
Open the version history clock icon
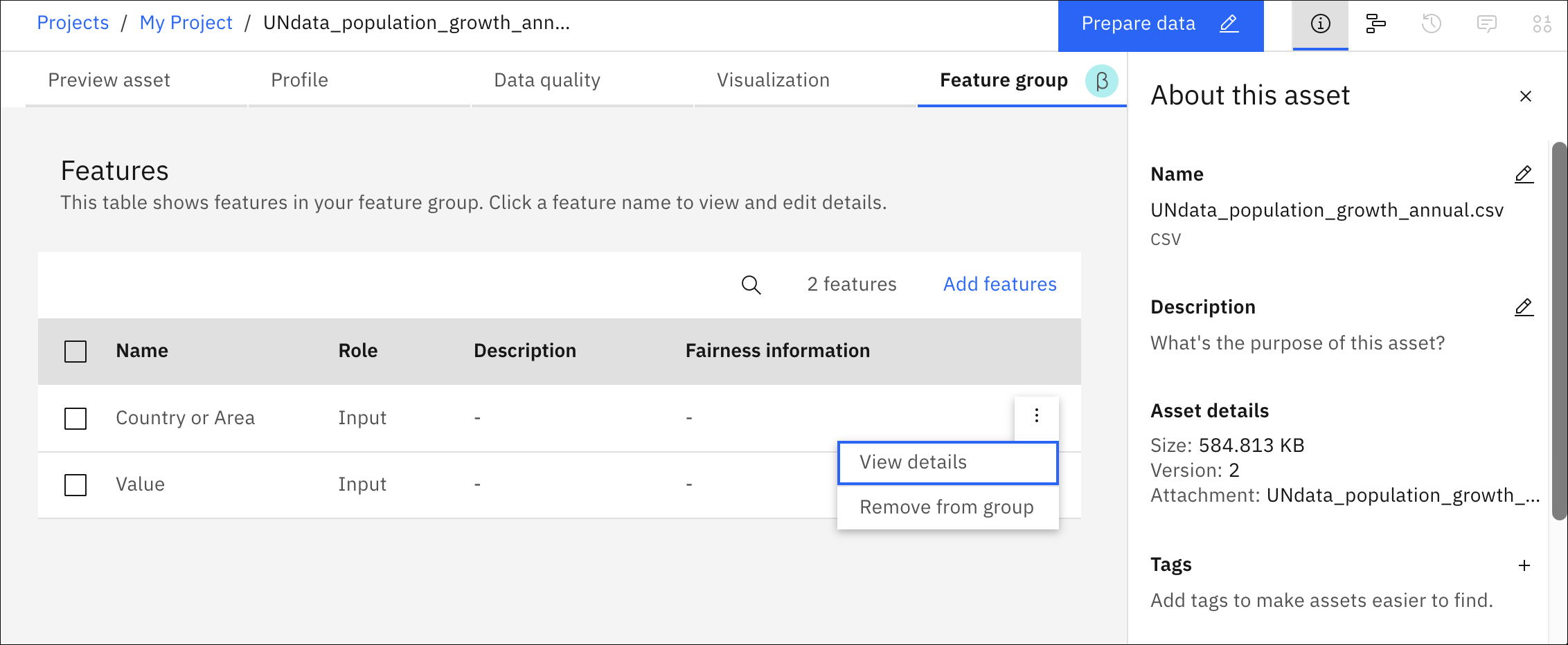(1431, 24)
